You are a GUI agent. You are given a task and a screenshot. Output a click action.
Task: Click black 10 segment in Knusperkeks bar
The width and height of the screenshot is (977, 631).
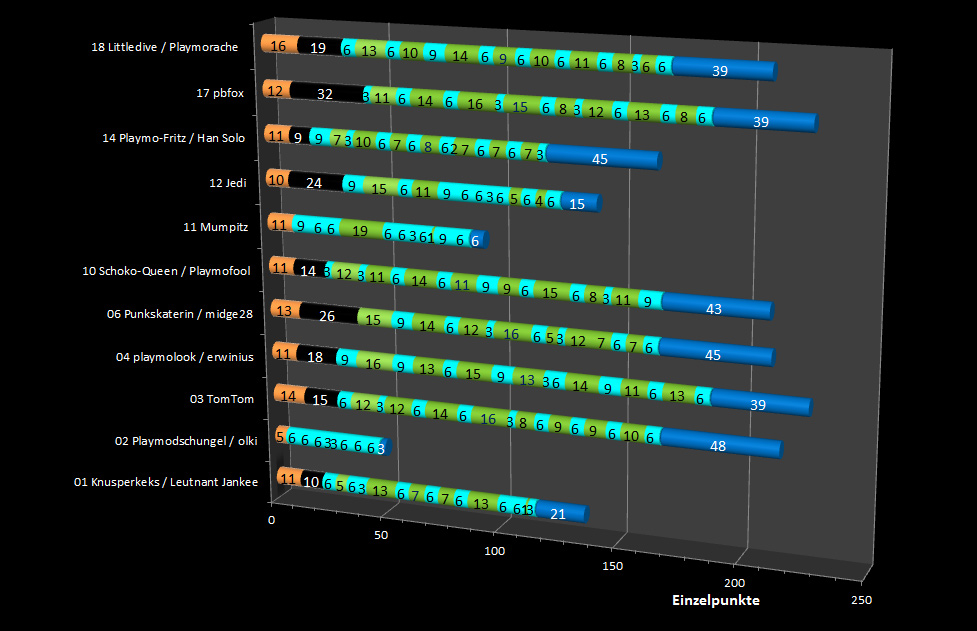(312, 481)
